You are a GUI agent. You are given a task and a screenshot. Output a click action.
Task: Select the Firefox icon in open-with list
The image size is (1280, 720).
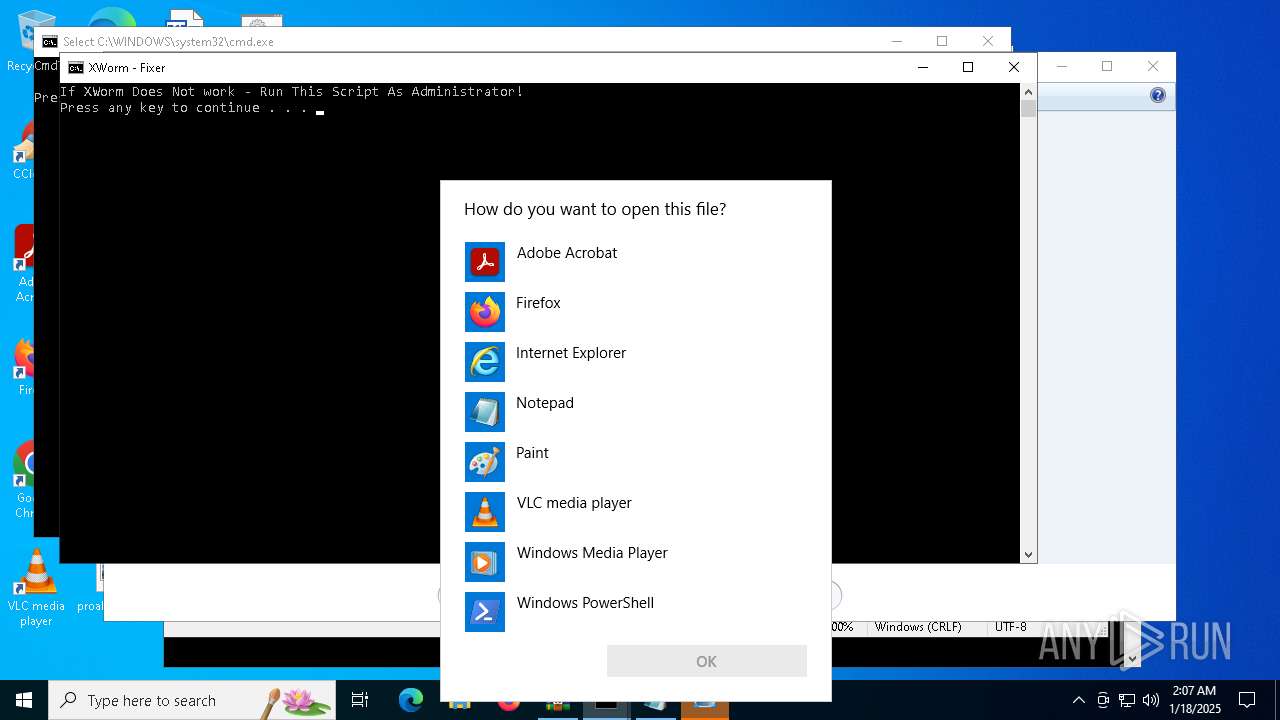(485, 312)
